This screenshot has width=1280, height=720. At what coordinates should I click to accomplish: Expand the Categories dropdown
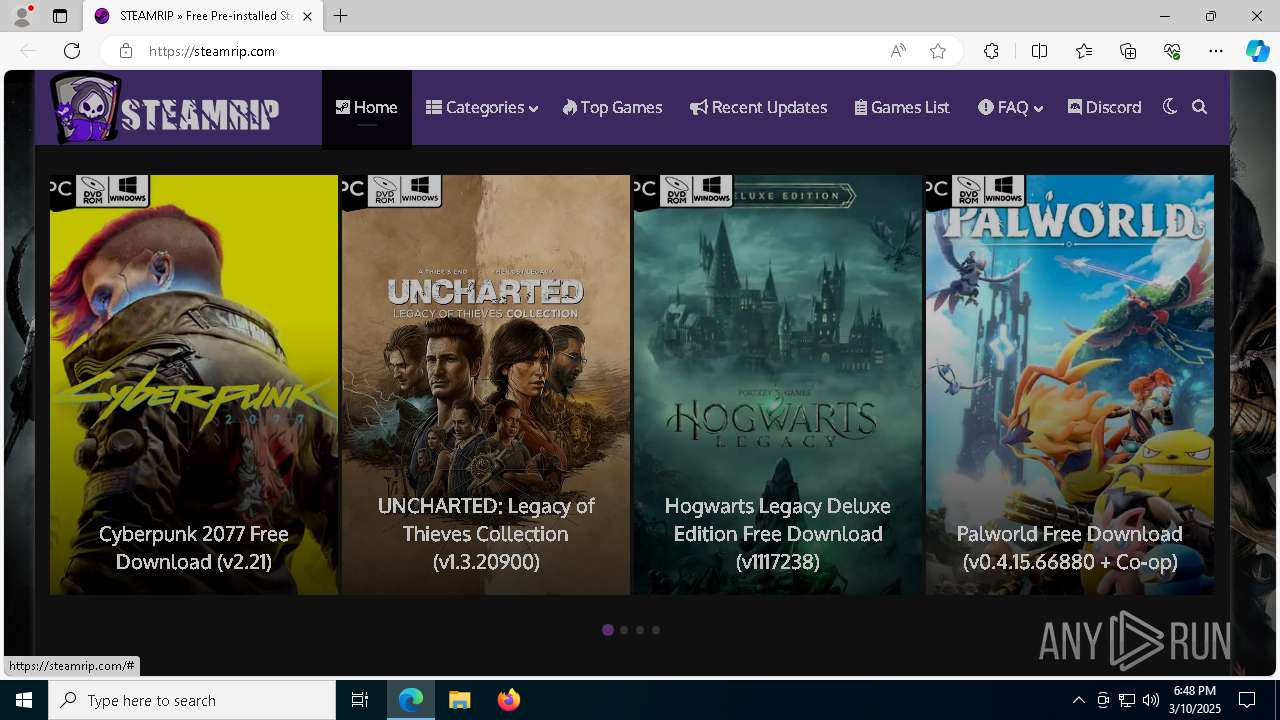[x=482, y=107]
